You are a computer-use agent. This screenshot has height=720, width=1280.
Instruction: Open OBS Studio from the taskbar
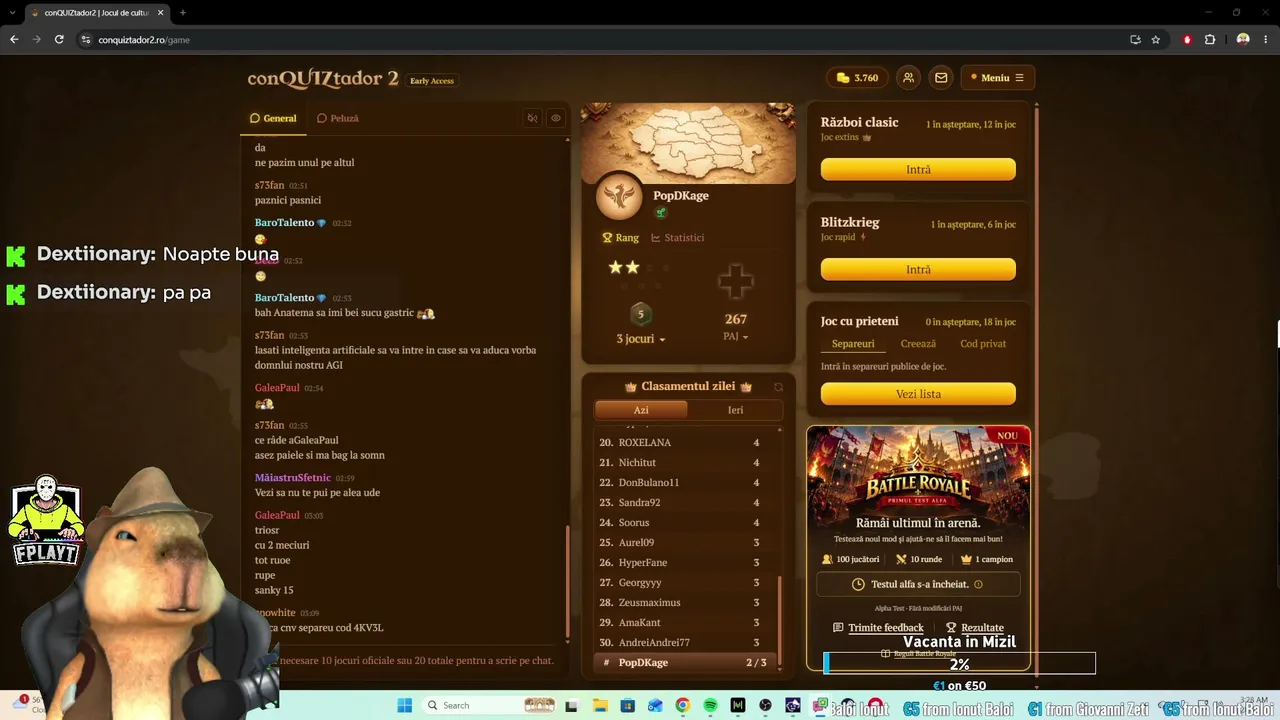click(765, 706)
